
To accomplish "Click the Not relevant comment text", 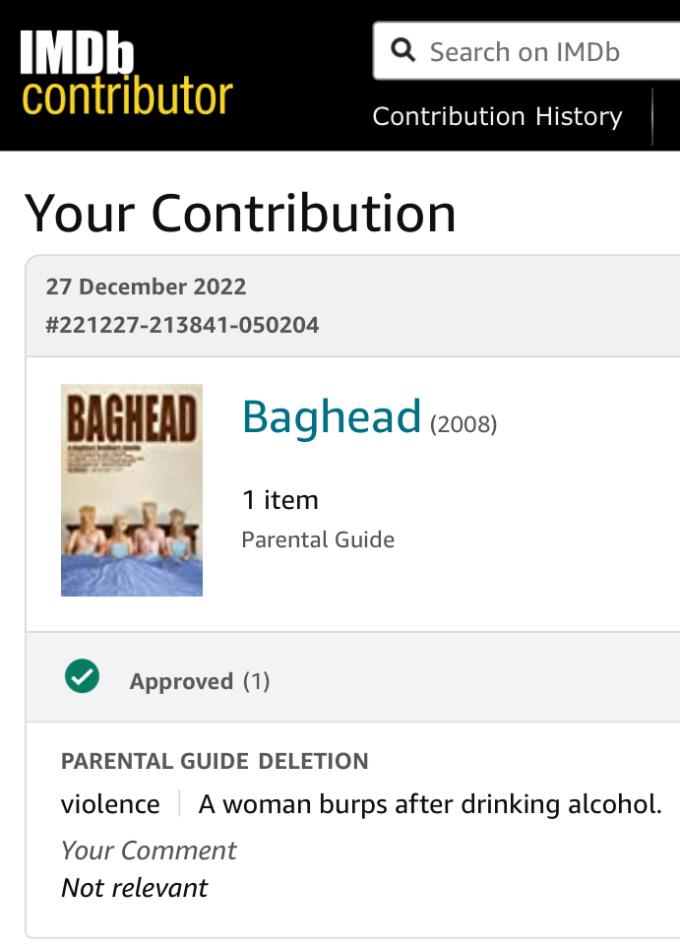I will tap(134, 888).
